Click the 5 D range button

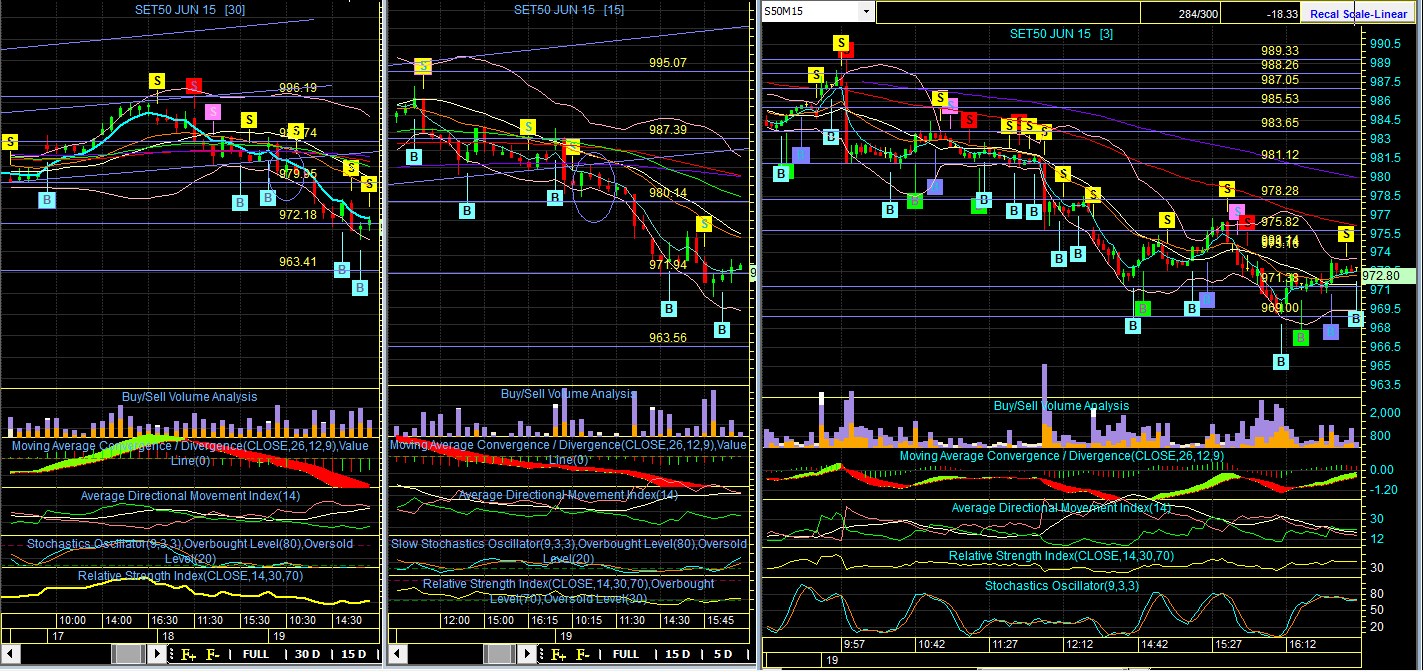[x=724, y=655]
